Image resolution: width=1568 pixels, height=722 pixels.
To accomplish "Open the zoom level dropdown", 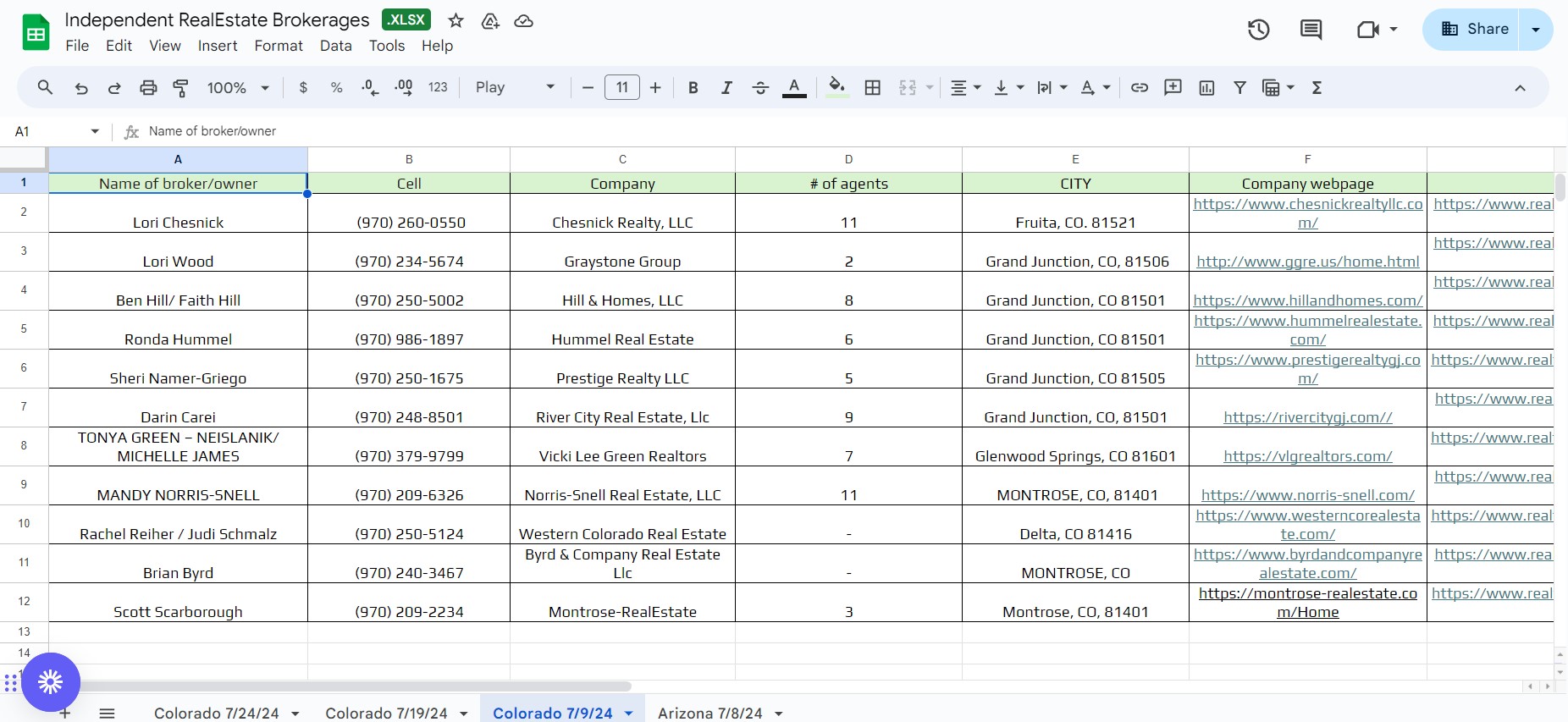I will [x=238, y=87].
